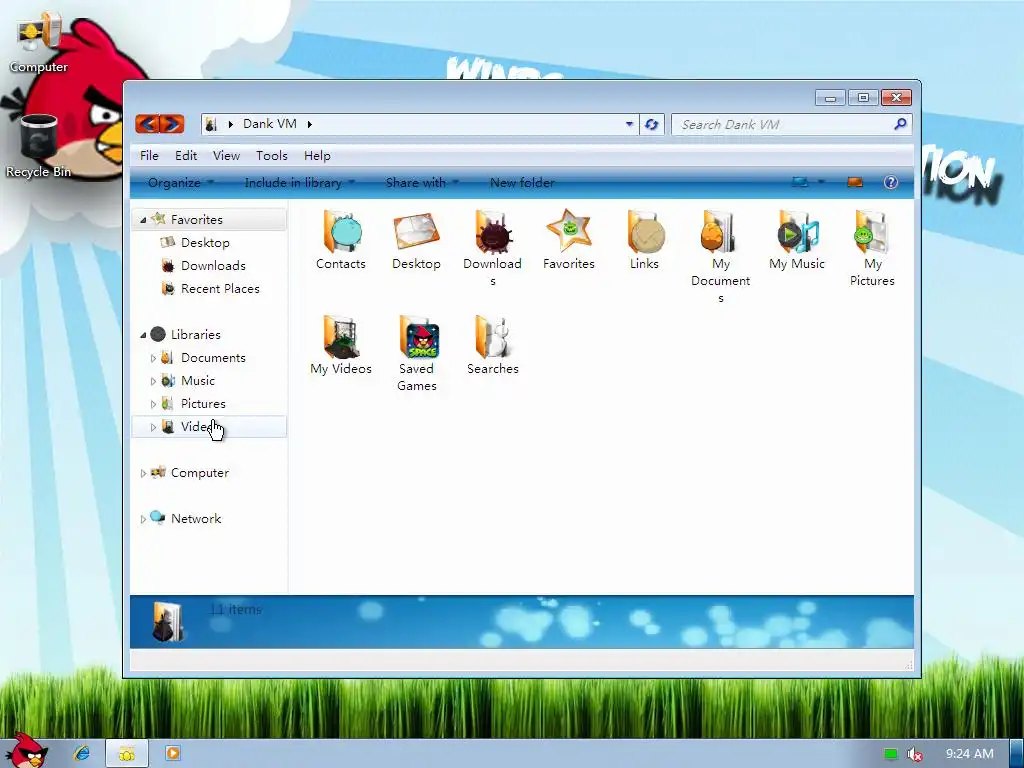The width and height of the screenshot is (1024, 768).
Task: Open the View menu
Action: (226, 155)
